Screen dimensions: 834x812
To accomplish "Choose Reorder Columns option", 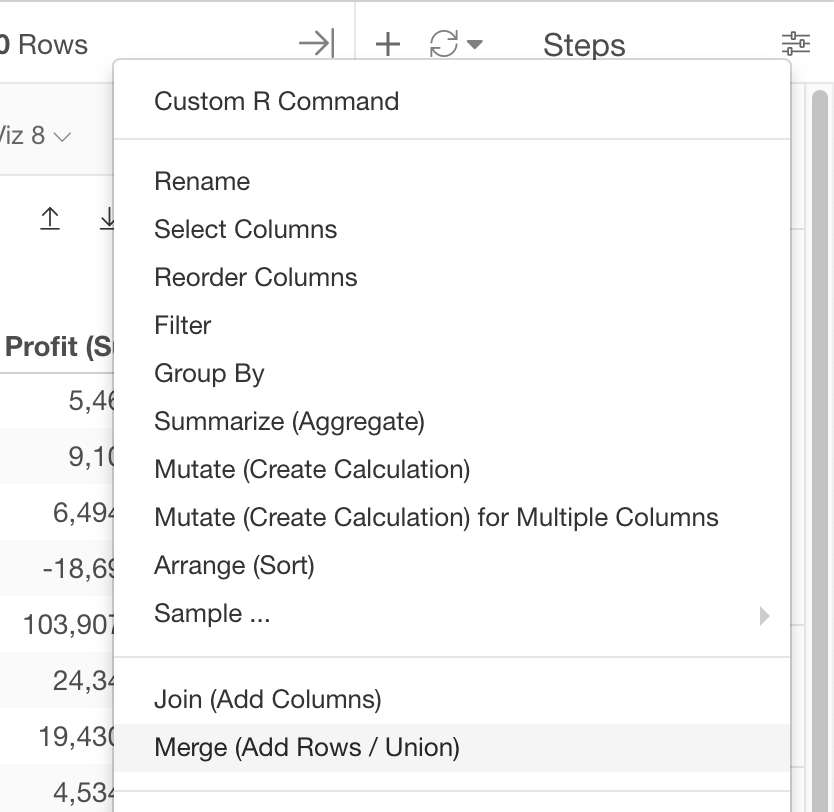I will [255, 277].
